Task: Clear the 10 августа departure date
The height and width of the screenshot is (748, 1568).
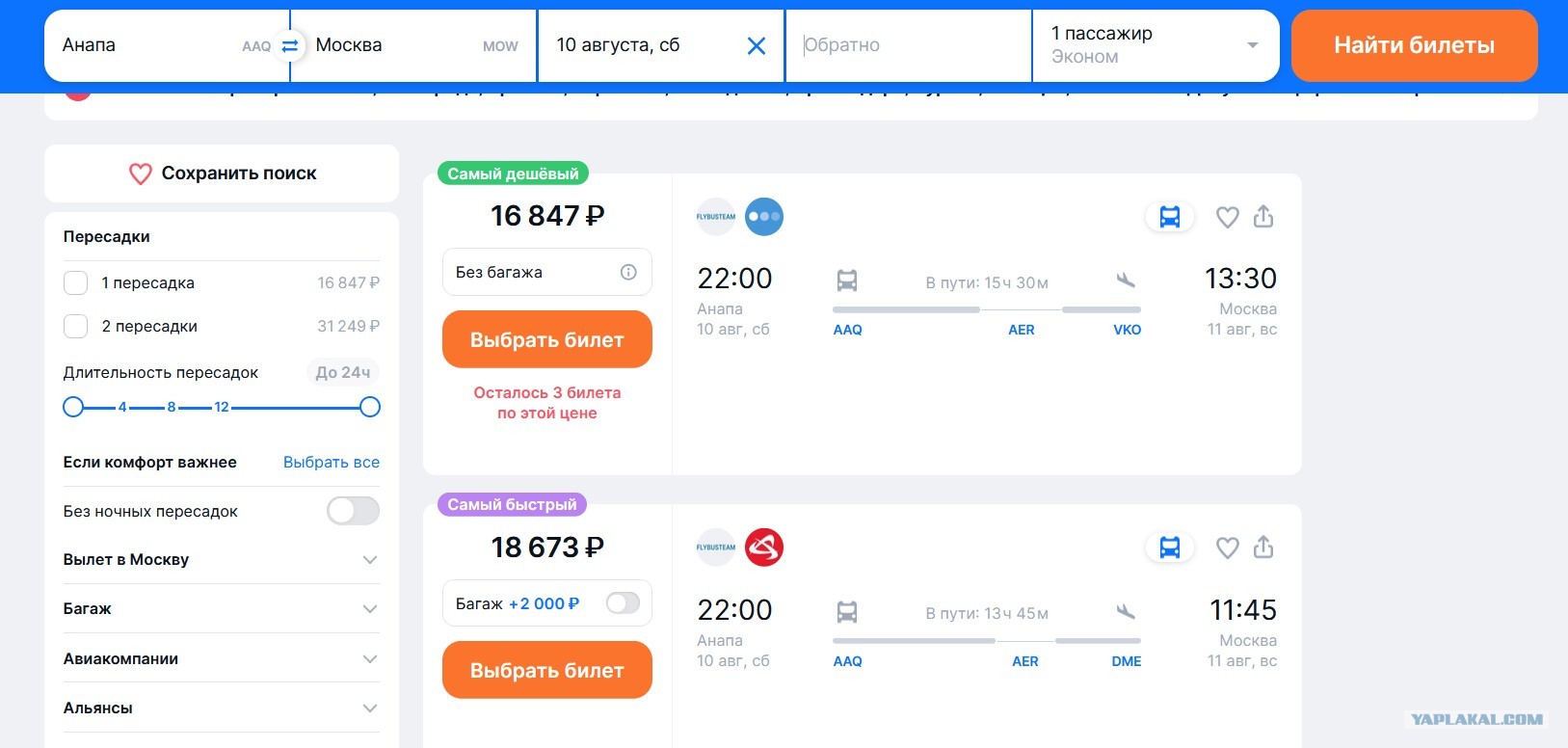Action: pos(757,45)
